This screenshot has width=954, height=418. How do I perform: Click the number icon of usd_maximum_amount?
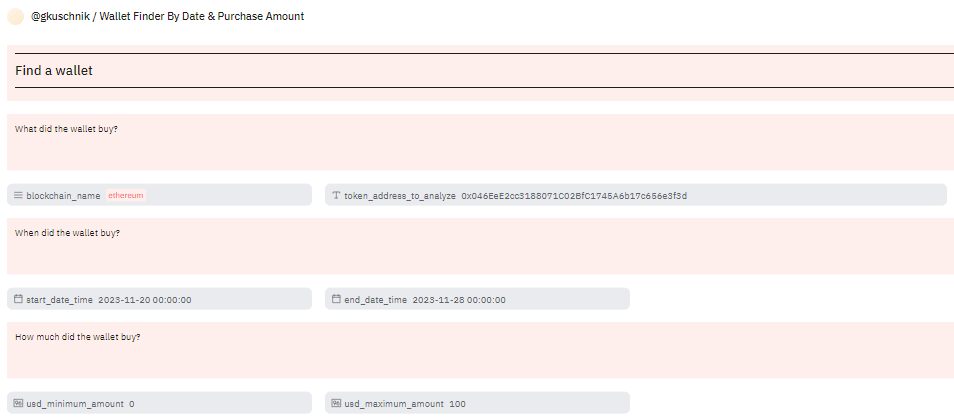pos(336,403)
